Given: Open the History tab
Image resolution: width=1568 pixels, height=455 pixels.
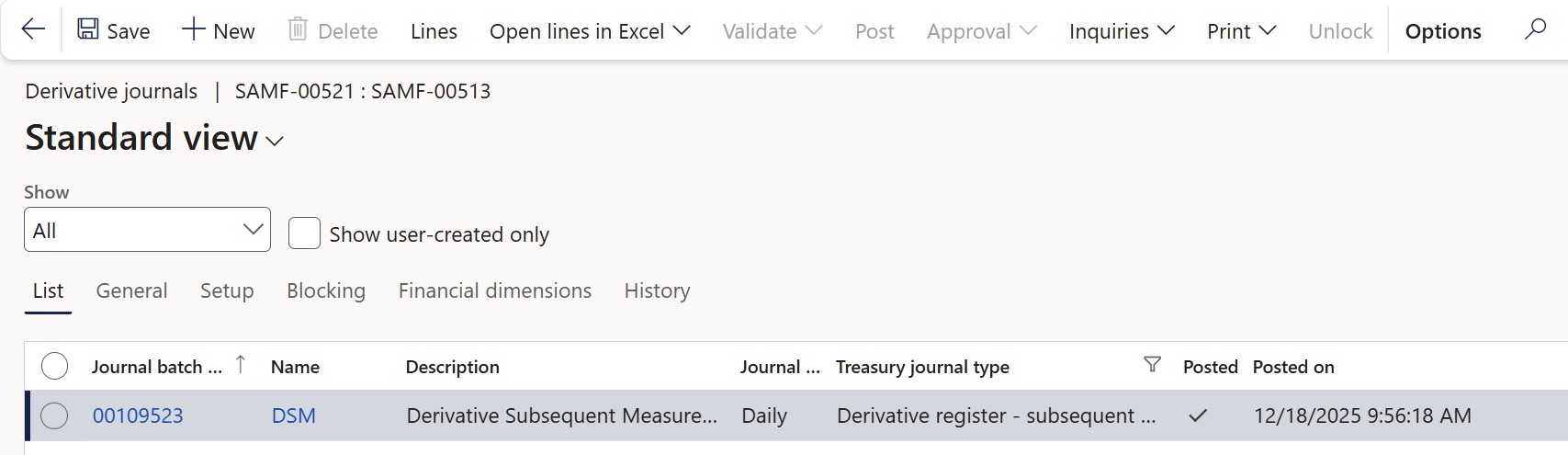Looking at the screenshot, I should click(657, 291).
